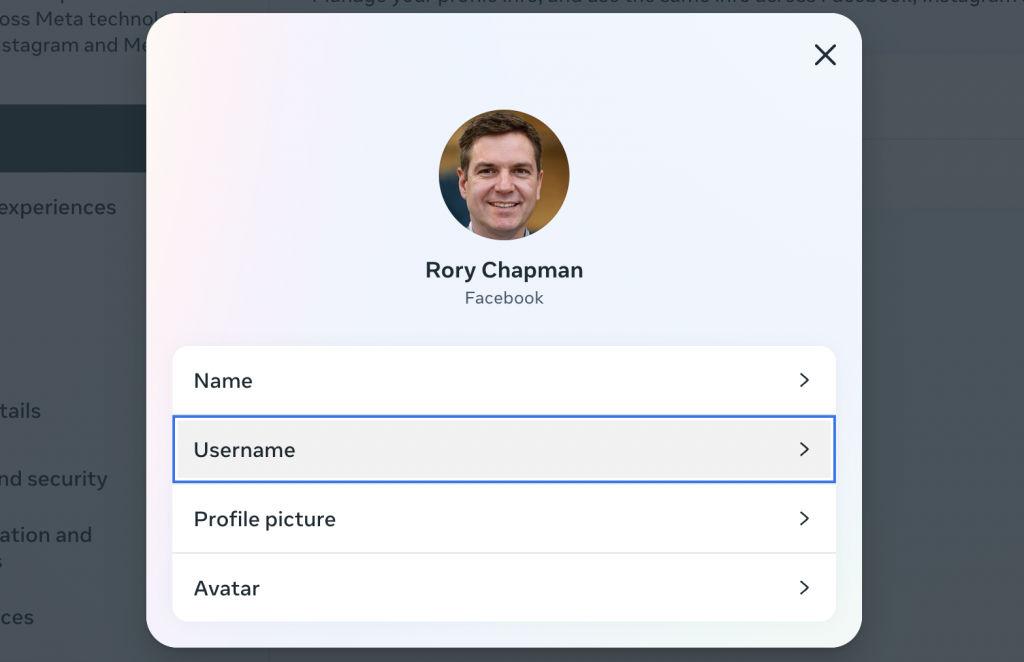
Task: Select the Facebook label under the name
Action: (x=503, y=297)
